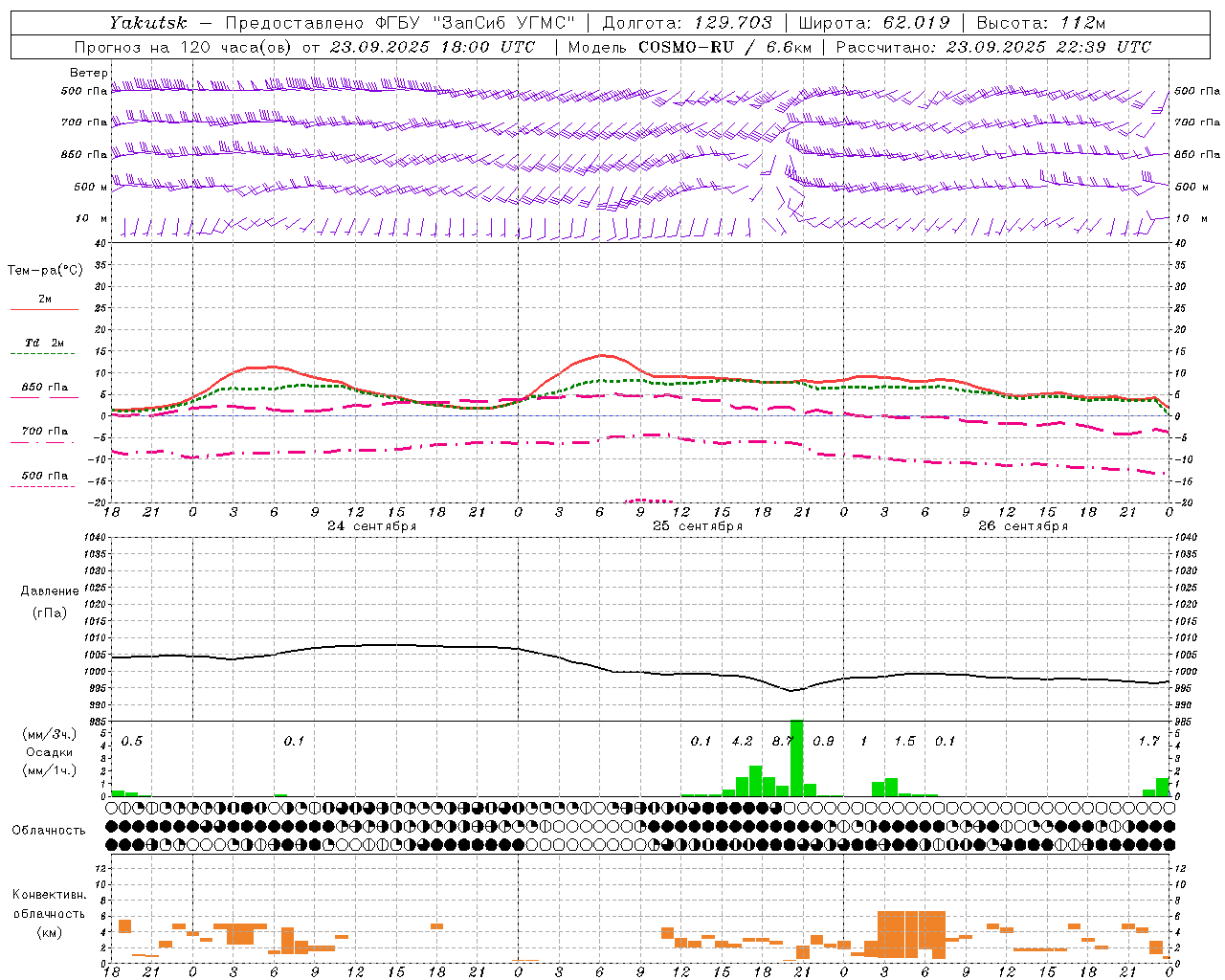Click the '26 сентября' date label

[x=1023, y=526]
